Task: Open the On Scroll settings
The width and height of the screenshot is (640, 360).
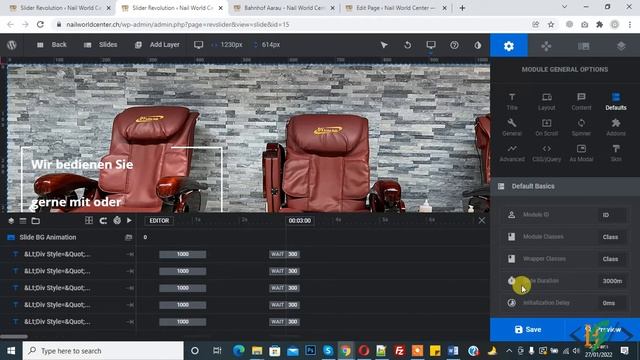Action: point(547,127)
